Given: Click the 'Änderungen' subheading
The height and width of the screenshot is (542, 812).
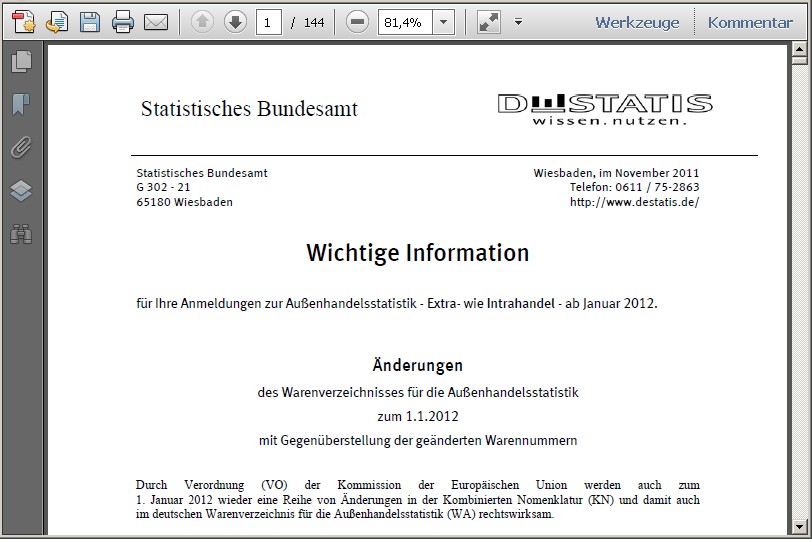Looking at the screenshot, I should (x=417, y=364).
